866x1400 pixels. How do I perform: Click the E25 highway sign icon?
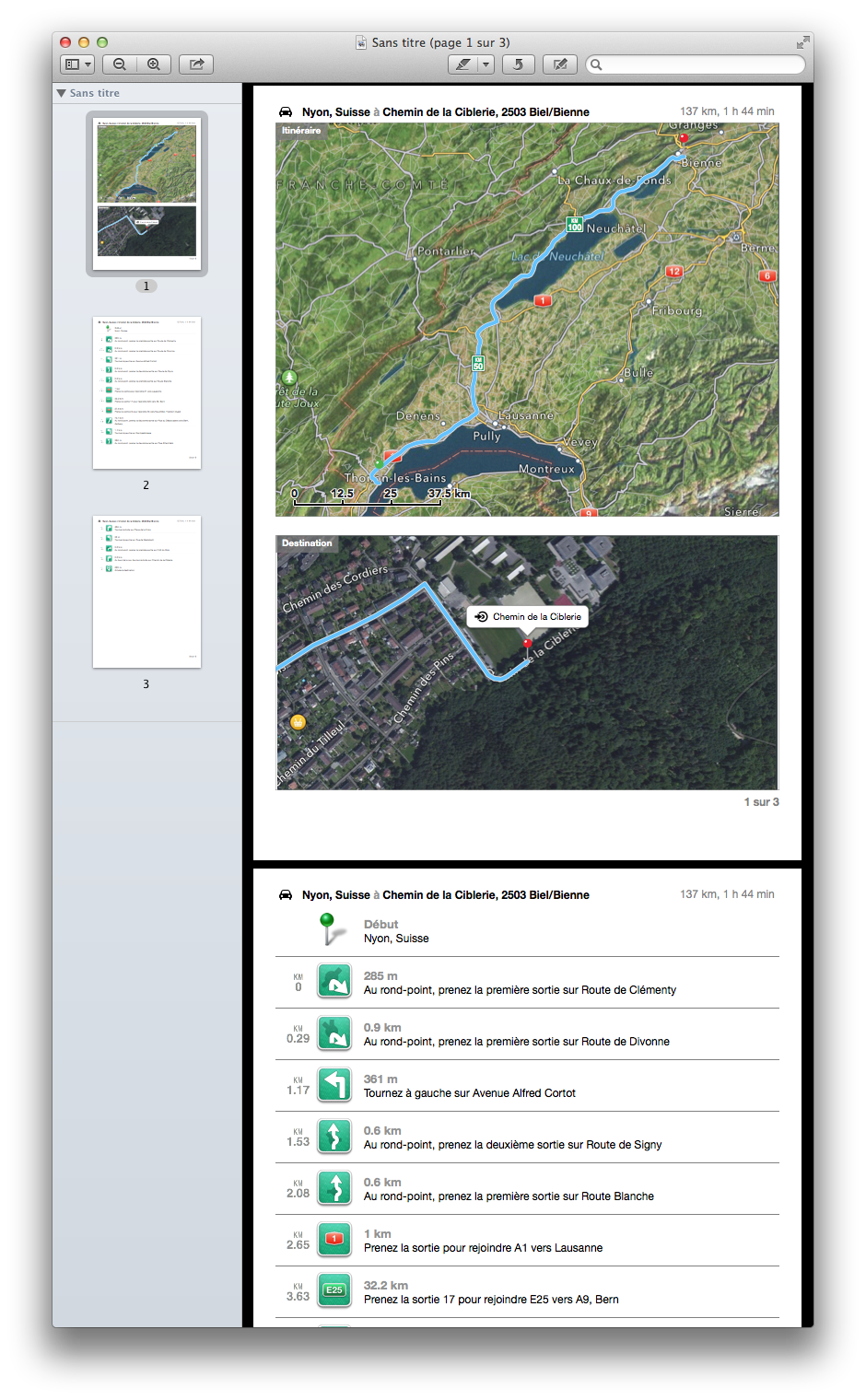click(334, 1290)
